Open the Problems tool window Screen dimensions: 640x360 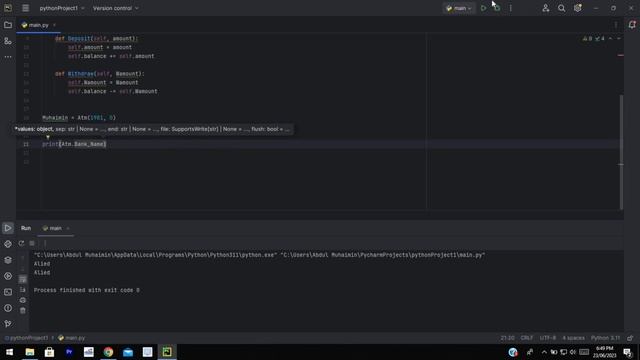coord(8,308)
